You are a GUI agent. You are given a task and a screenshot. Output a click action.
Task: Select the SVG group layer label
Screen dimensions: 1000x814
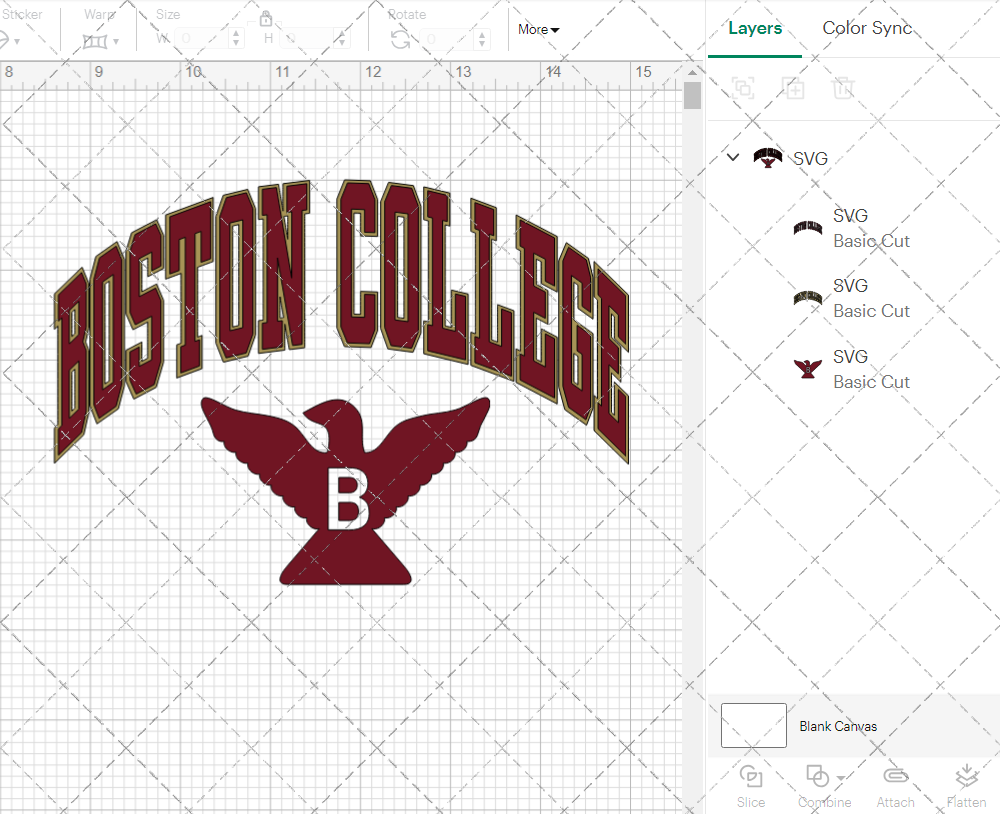810,158
